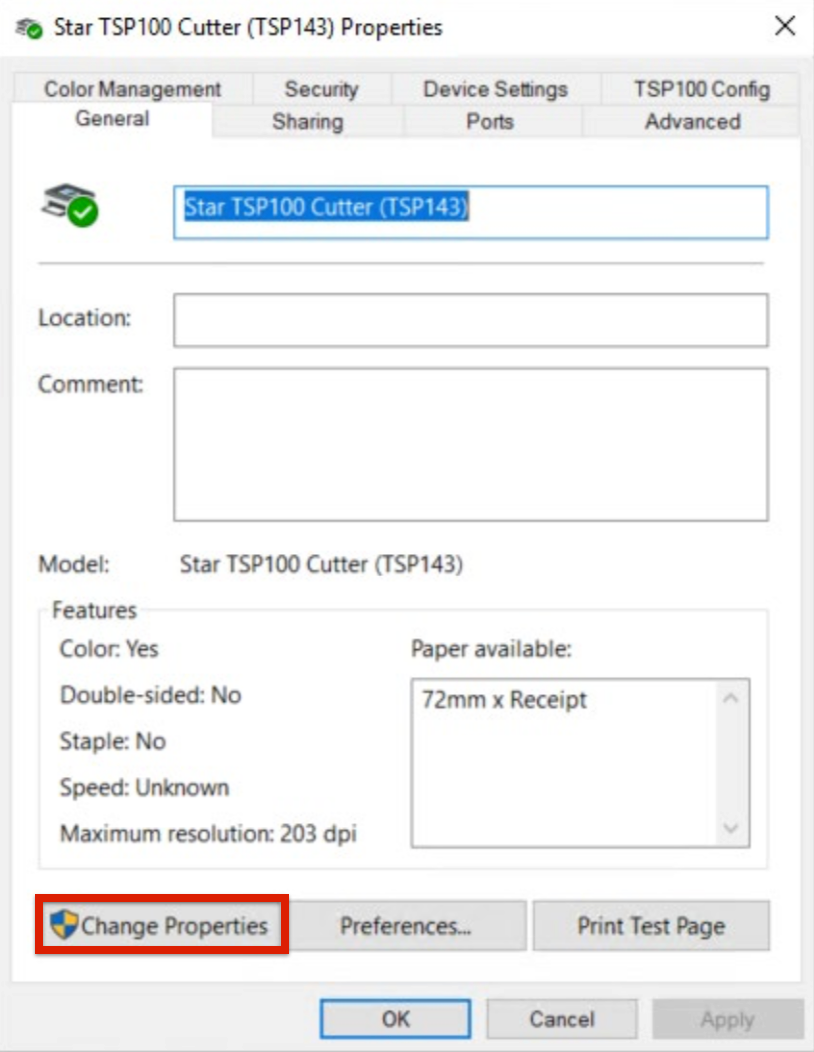Click the Print Test Page button
The height and width of the screenshot is (1052, 814).
(x=651, y=926)
